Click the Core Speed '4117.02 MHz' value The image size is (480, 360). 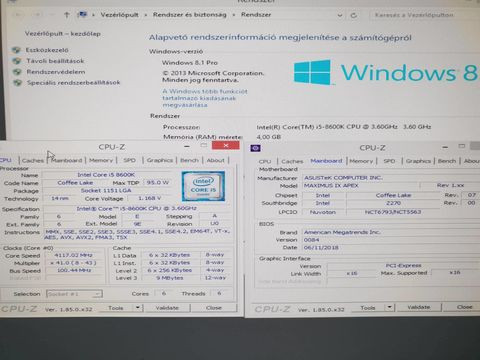(73, 255)
